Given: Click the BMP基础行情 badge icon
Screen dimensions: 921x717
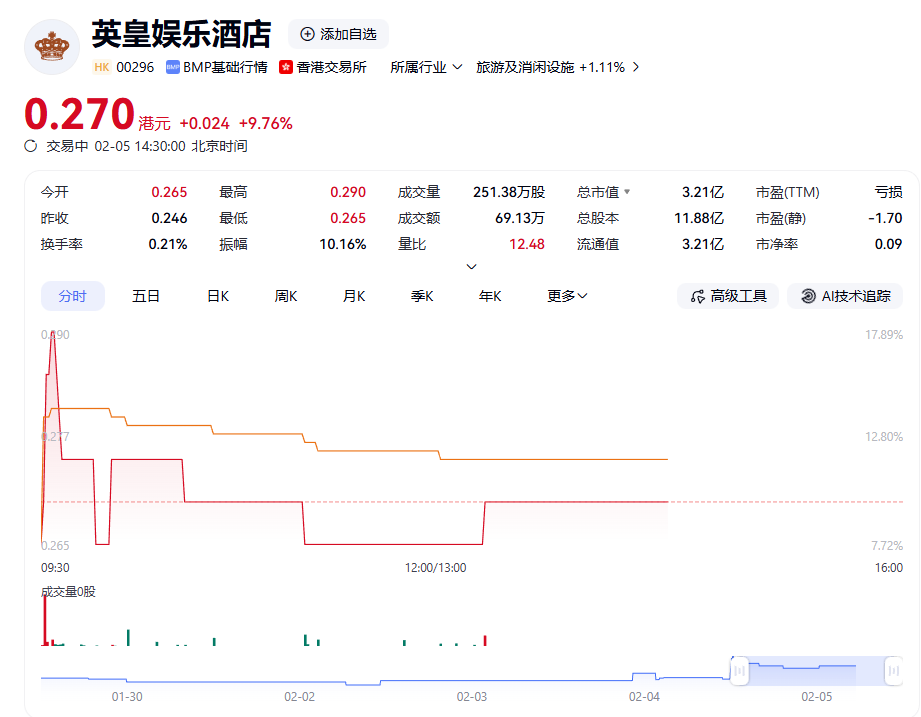Looking at the screenshot, I should point(171,66).
